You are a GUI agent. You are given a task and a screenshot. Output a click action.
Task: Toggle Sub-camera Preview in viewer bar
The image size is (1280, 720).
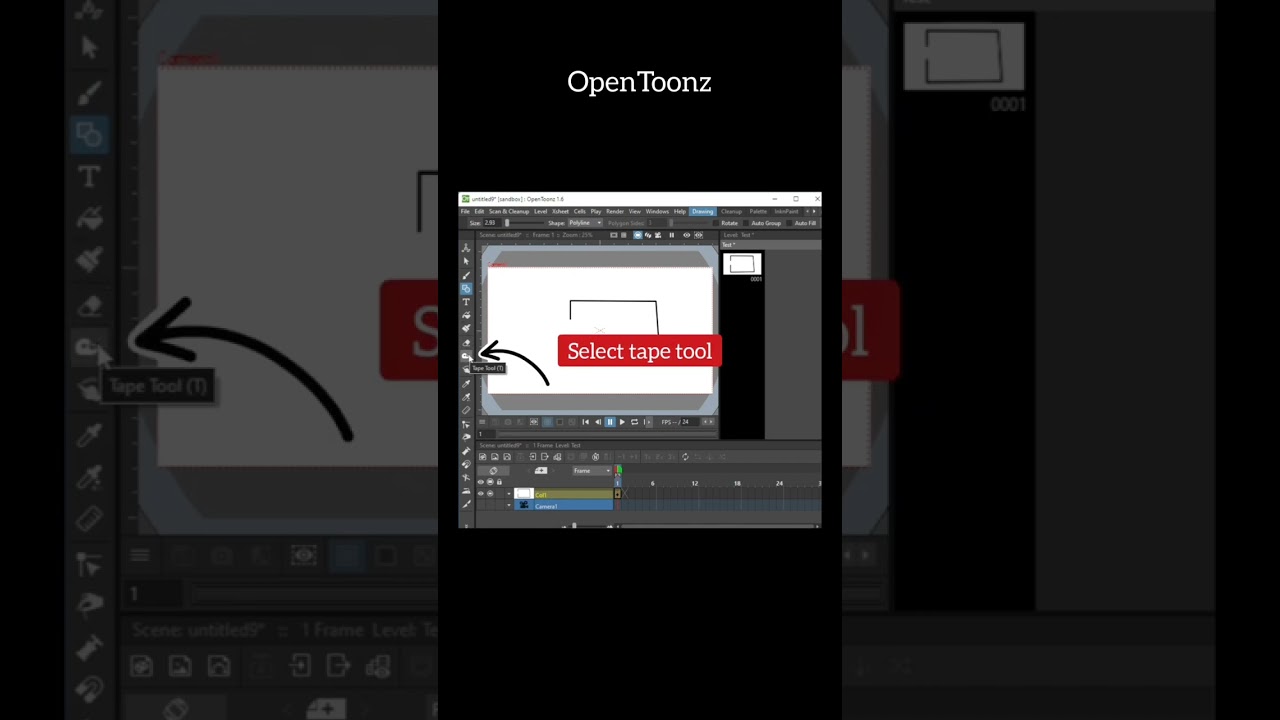click(698, 235)
